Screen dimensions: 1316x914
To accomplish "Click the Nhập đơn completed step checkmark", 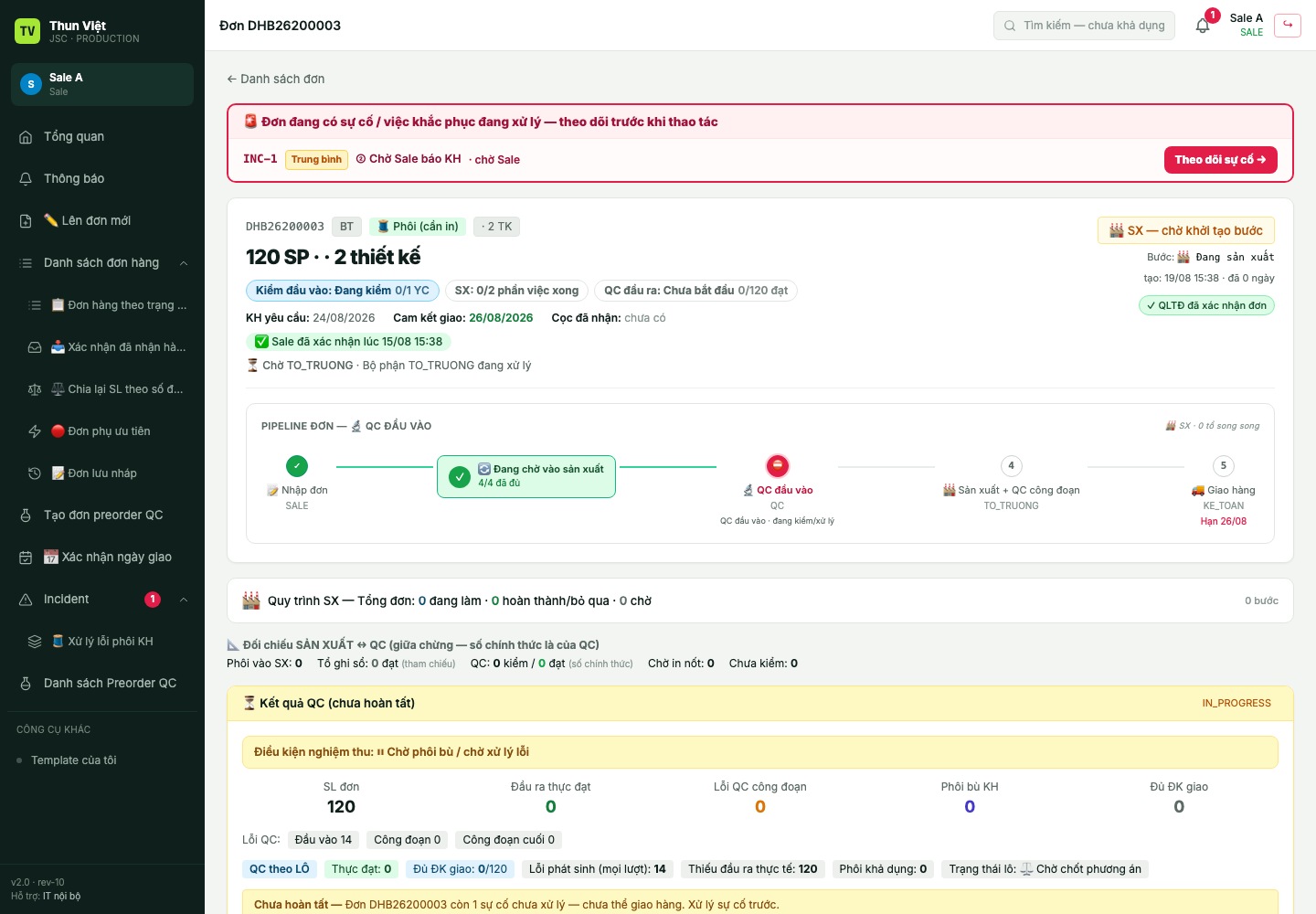I will click(297, 466).
